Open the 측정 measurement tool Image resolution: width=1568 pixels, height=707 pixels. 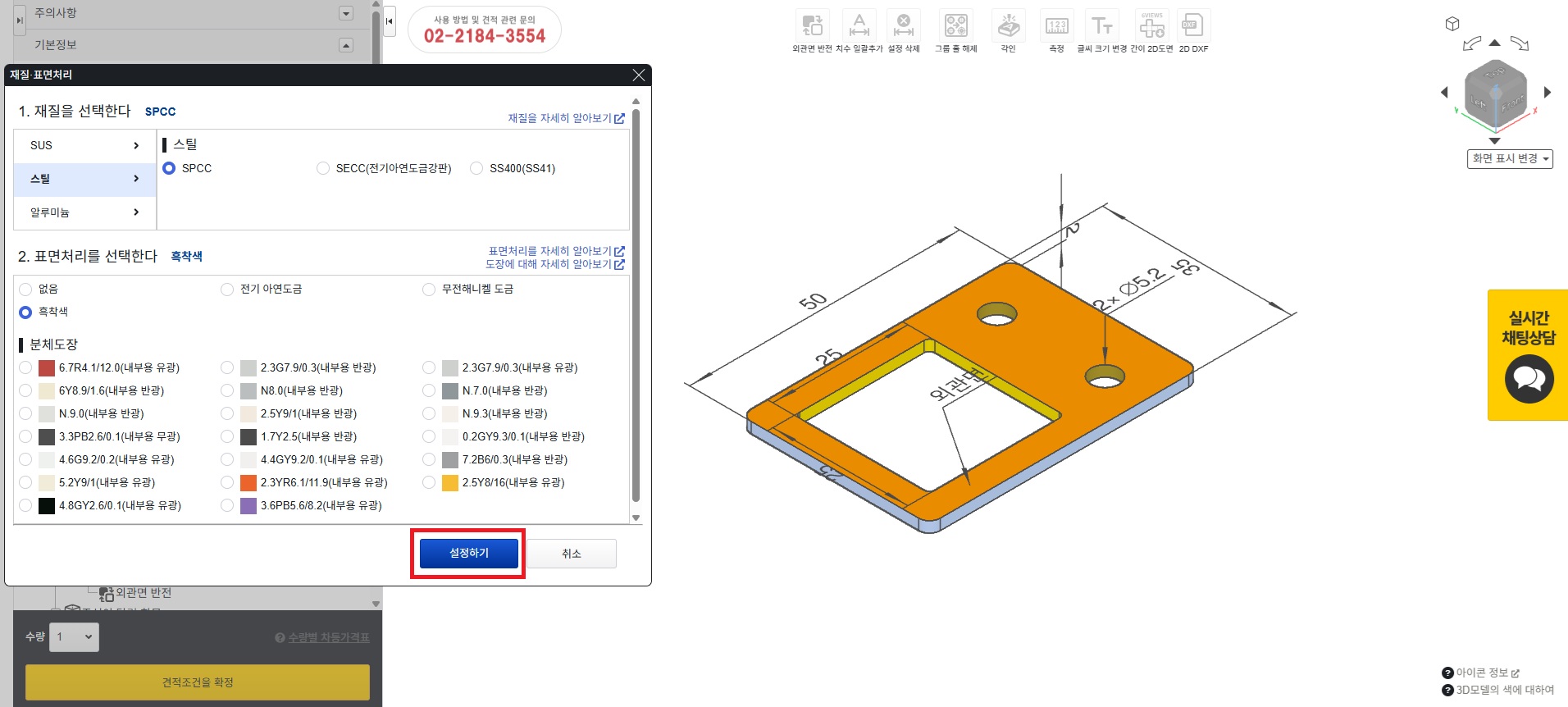point(1056,25)
